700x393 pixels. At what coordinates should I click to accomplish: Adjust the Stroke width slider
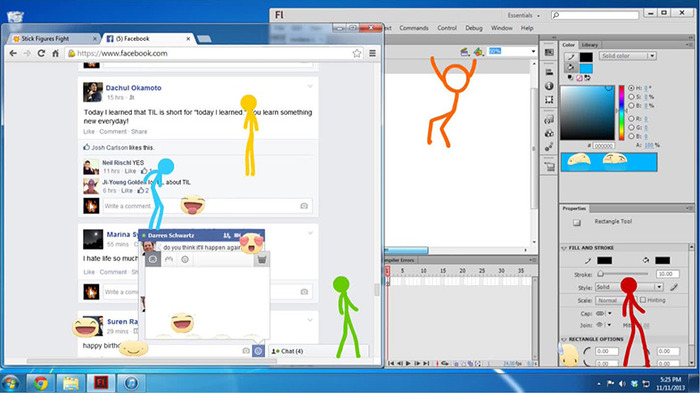623,274
